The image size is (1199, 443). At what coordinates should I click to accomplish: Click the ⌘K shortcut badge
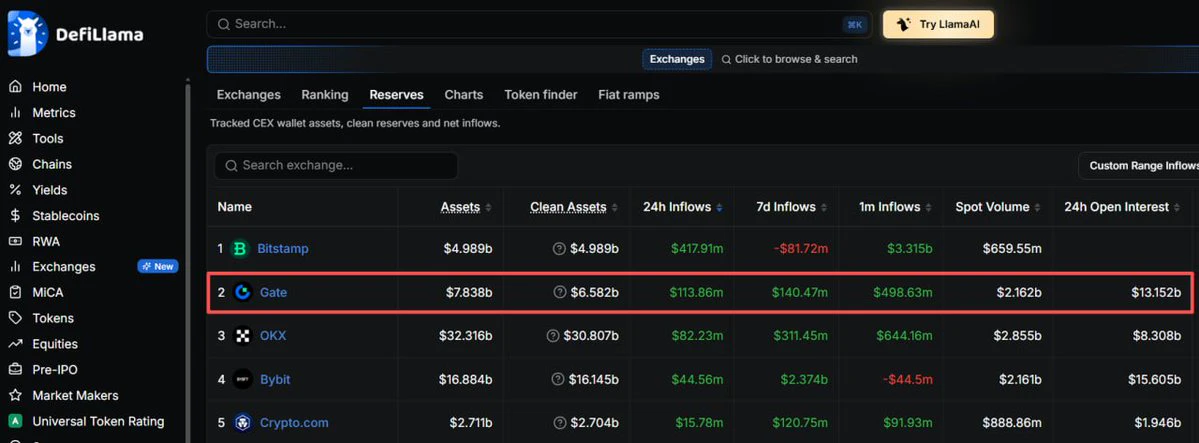(855, 24)
